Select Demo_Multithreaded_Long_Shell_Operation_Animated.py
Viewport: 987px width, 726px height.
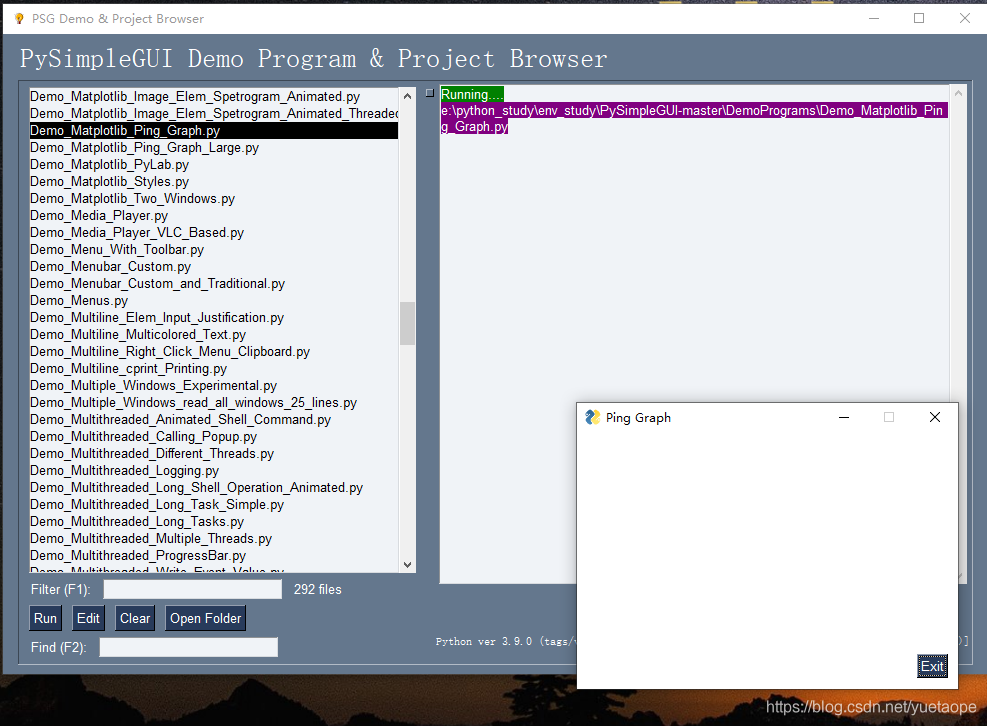coord(213,487)
